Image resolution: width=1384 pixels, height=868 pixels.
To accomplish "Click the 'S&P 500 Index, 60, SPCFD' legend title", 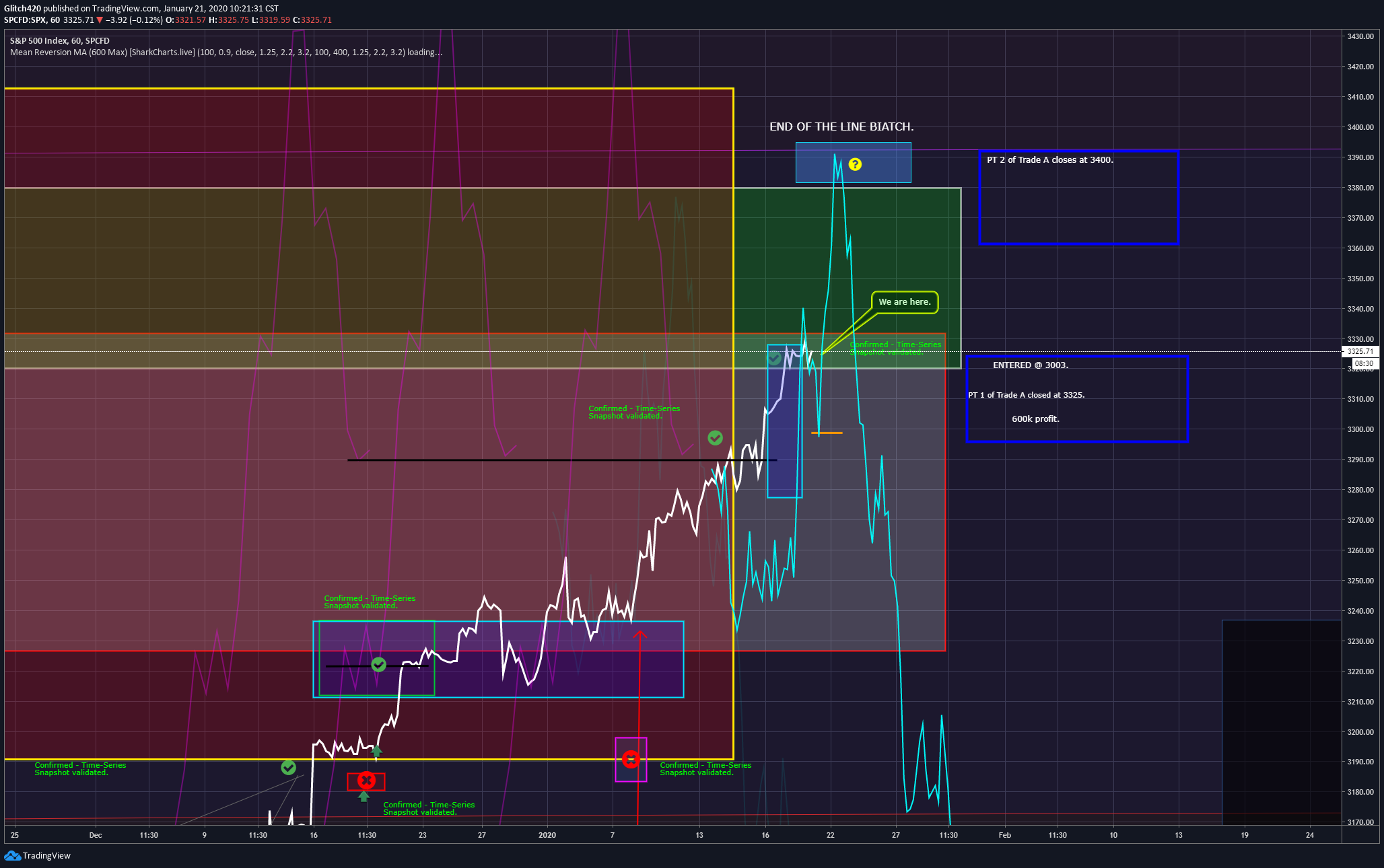I will tap(60, 41).
